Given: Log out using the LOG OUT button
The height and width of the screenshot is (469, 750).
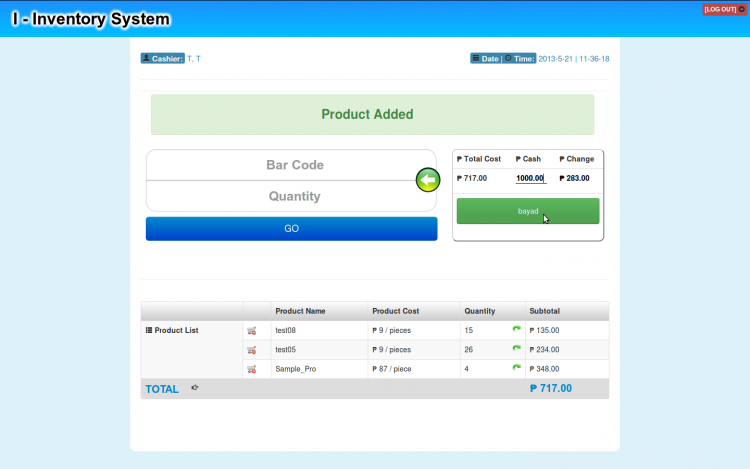Looking at the screenshot, I should coord(724,9).
